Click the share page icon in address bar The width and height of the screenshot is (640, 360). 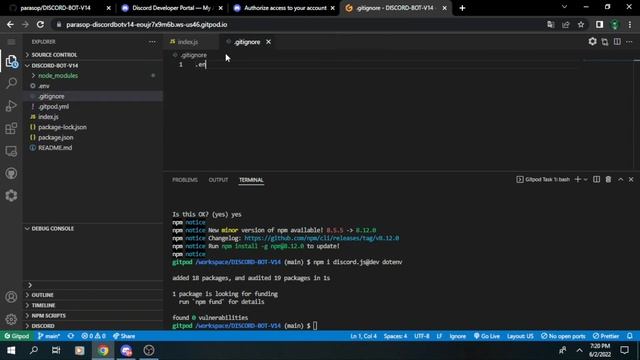566,24
